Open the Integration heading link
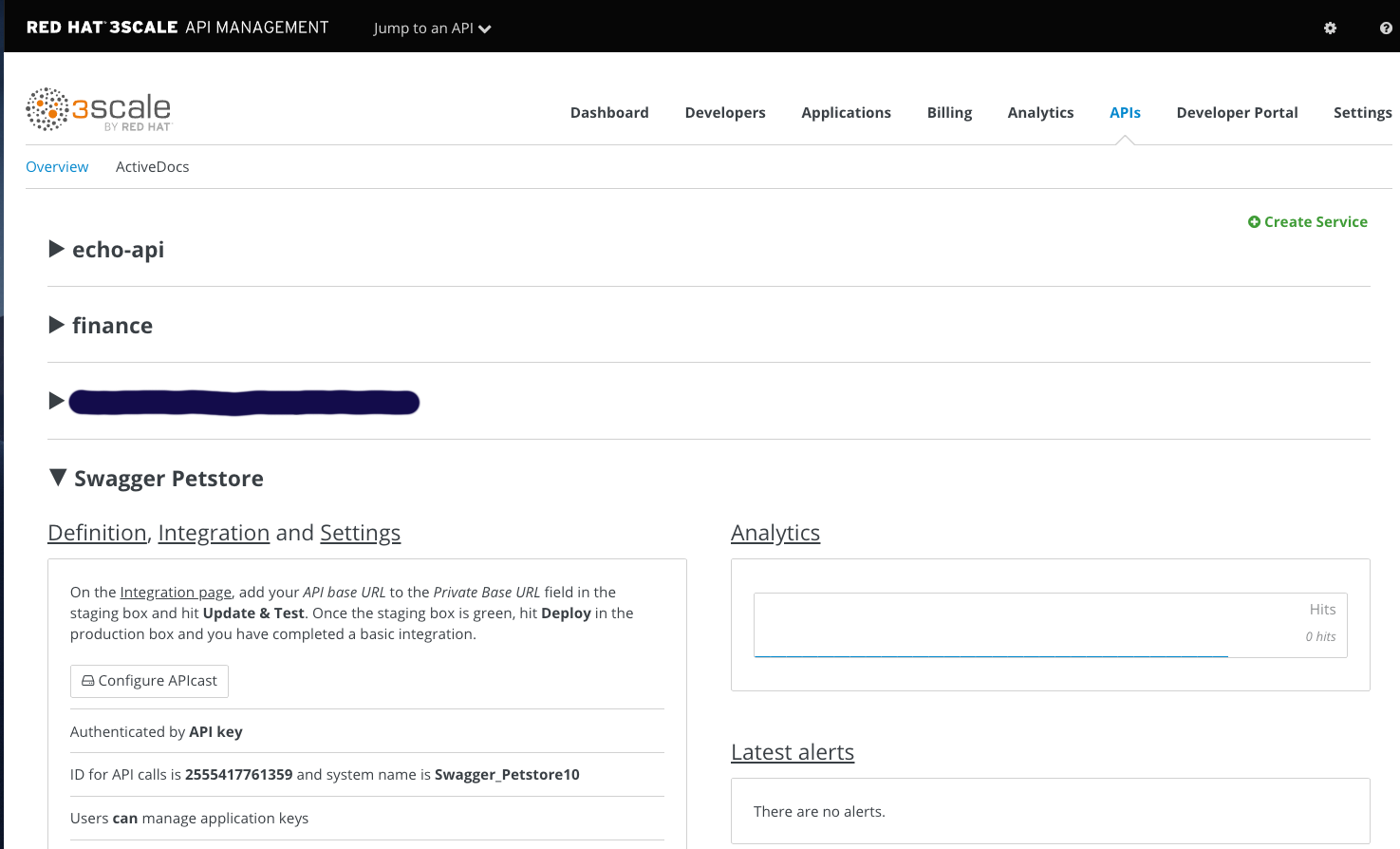Screen dimensions: 1400x849 (x=214, y=533)
